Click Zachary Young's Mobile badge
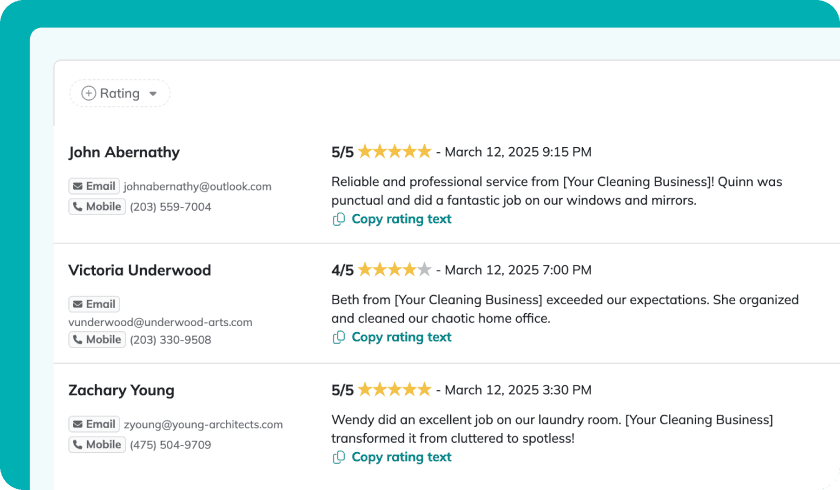 click(97, 444)
